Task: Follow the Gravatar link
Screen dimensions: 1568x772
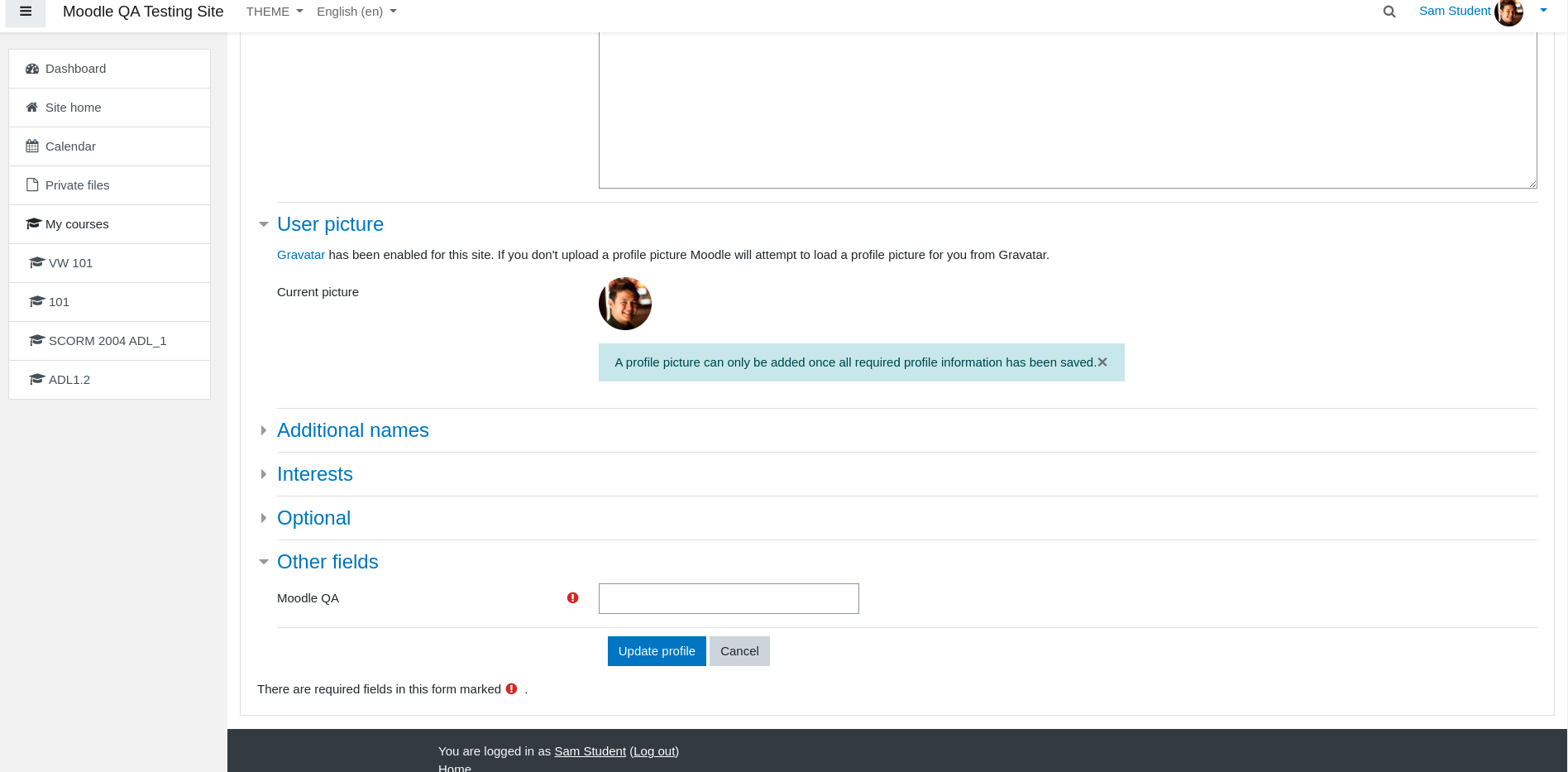Action: point(301,255)
